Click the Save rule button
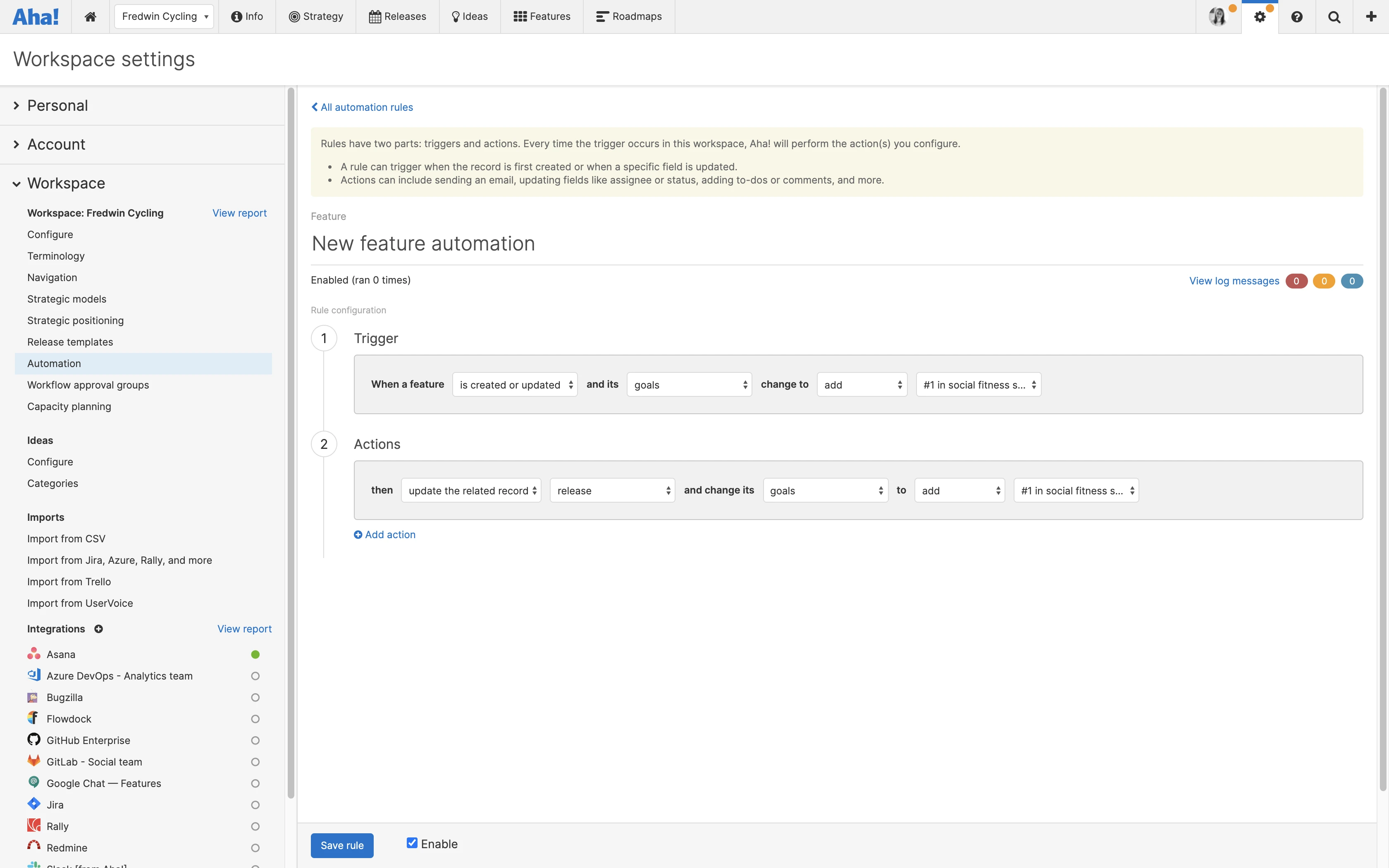The image size is (1389, 868). click(x=342, y=845)
